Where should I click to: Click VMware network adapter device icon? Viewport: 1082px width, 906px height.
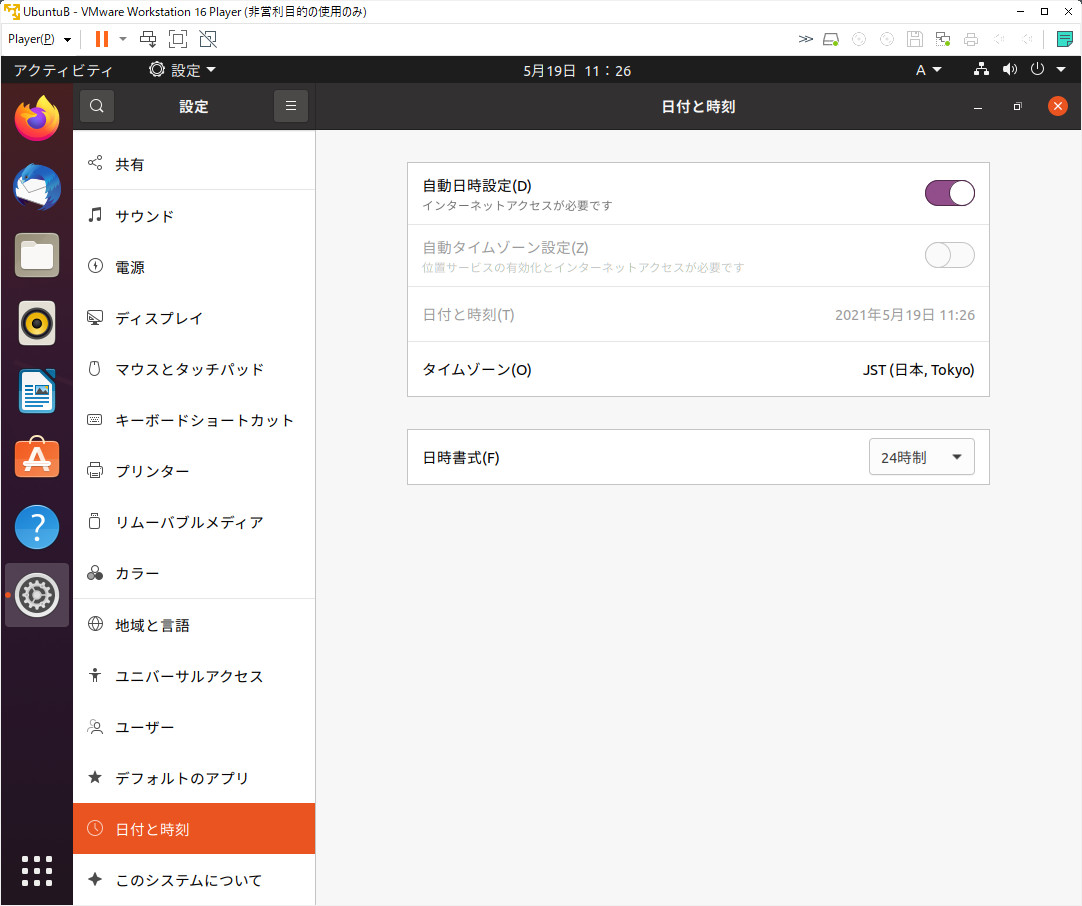pyautogui.click(x=943, y=39)
